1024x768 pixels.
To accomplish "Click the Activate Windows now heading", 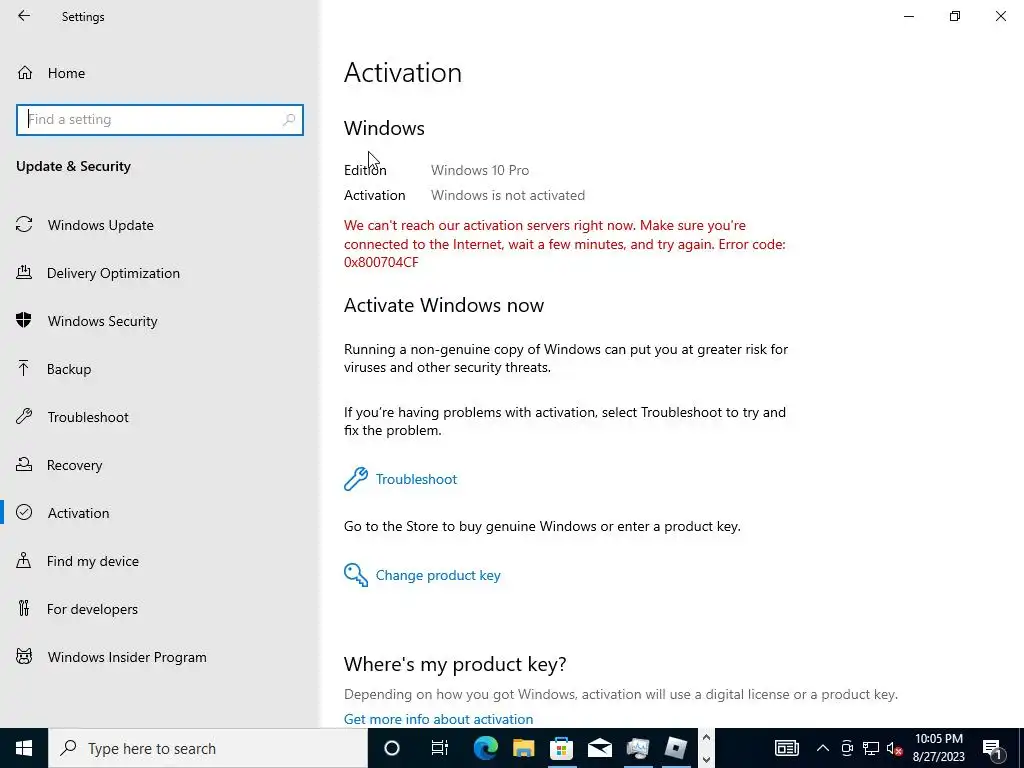I will point(444,306).
